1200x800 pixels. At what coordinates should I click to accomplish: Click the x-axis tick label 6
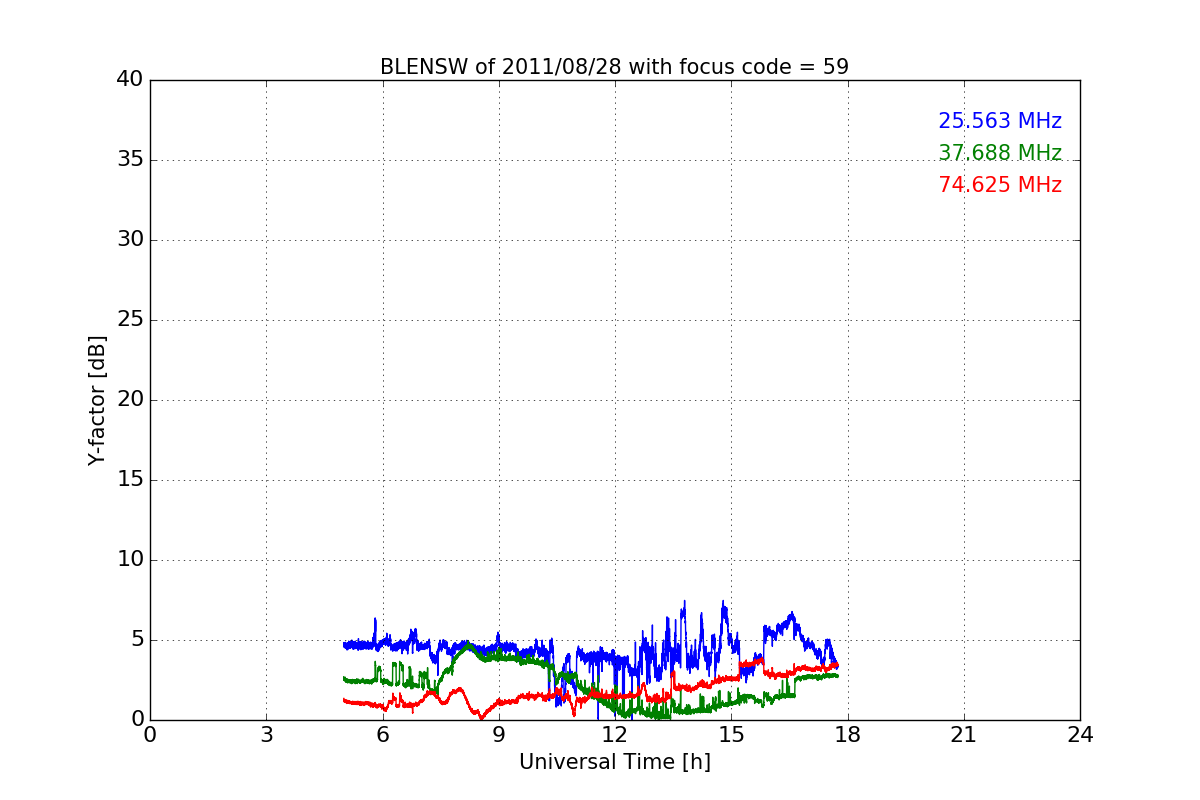382,735
